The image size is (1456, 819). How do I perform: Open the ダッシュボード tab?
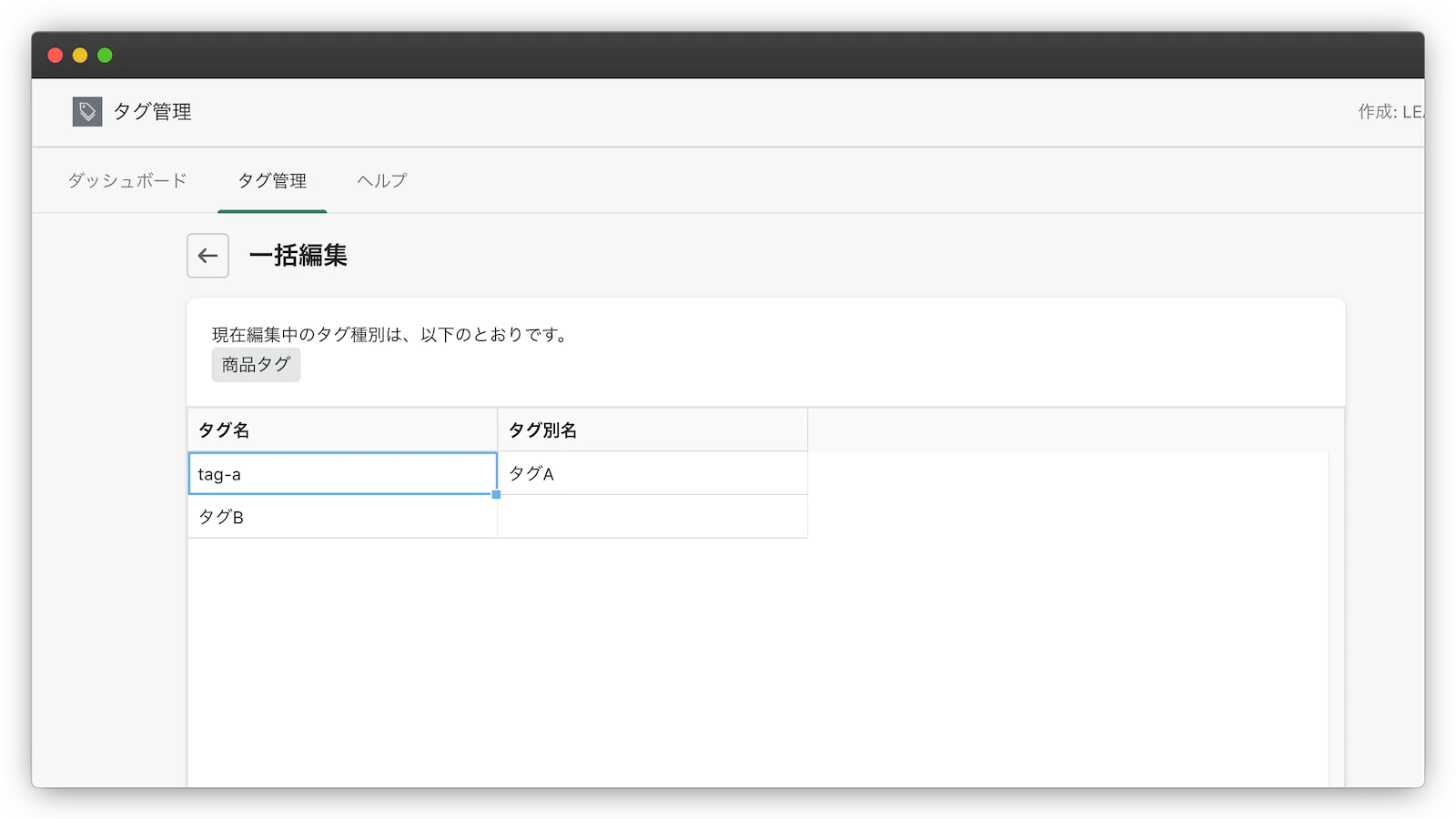(x=127, y=180)
